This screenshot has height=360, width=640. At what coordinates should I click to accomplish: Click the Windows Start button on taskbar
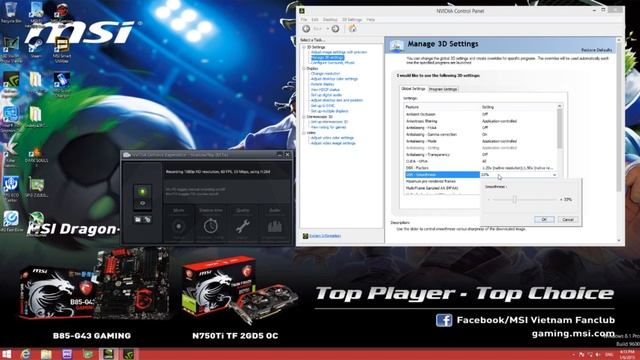(7, 354)
